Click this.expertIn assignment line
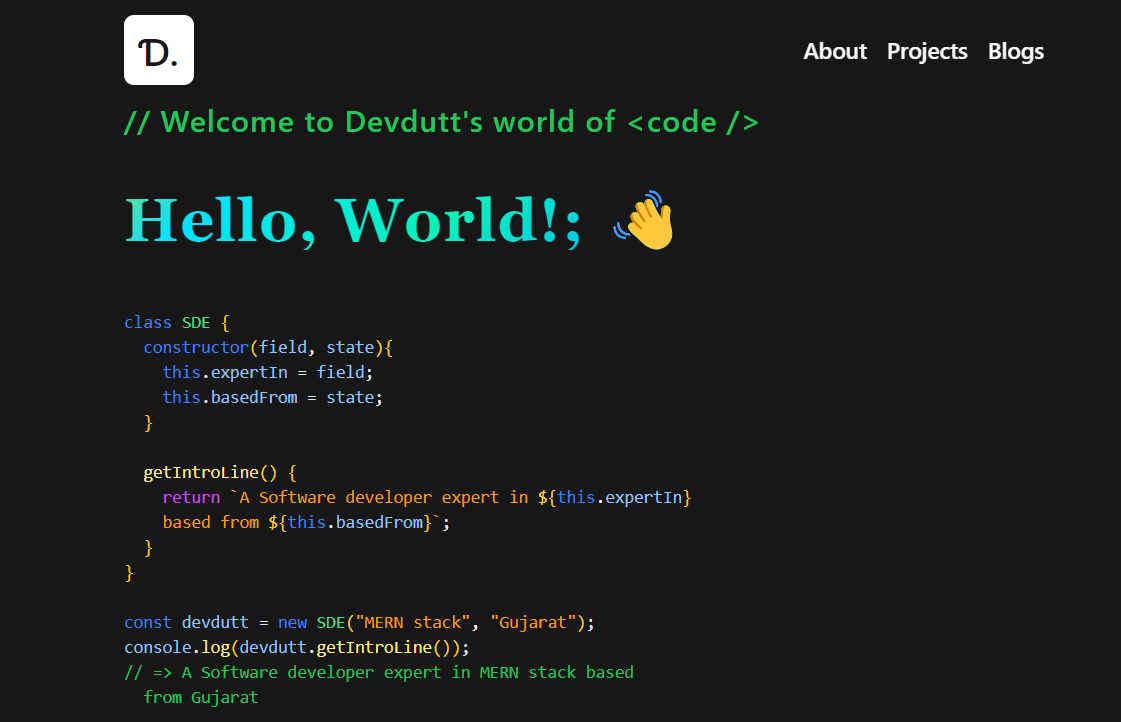Screen dimensions: 1121x722 [x=268, y=372]
